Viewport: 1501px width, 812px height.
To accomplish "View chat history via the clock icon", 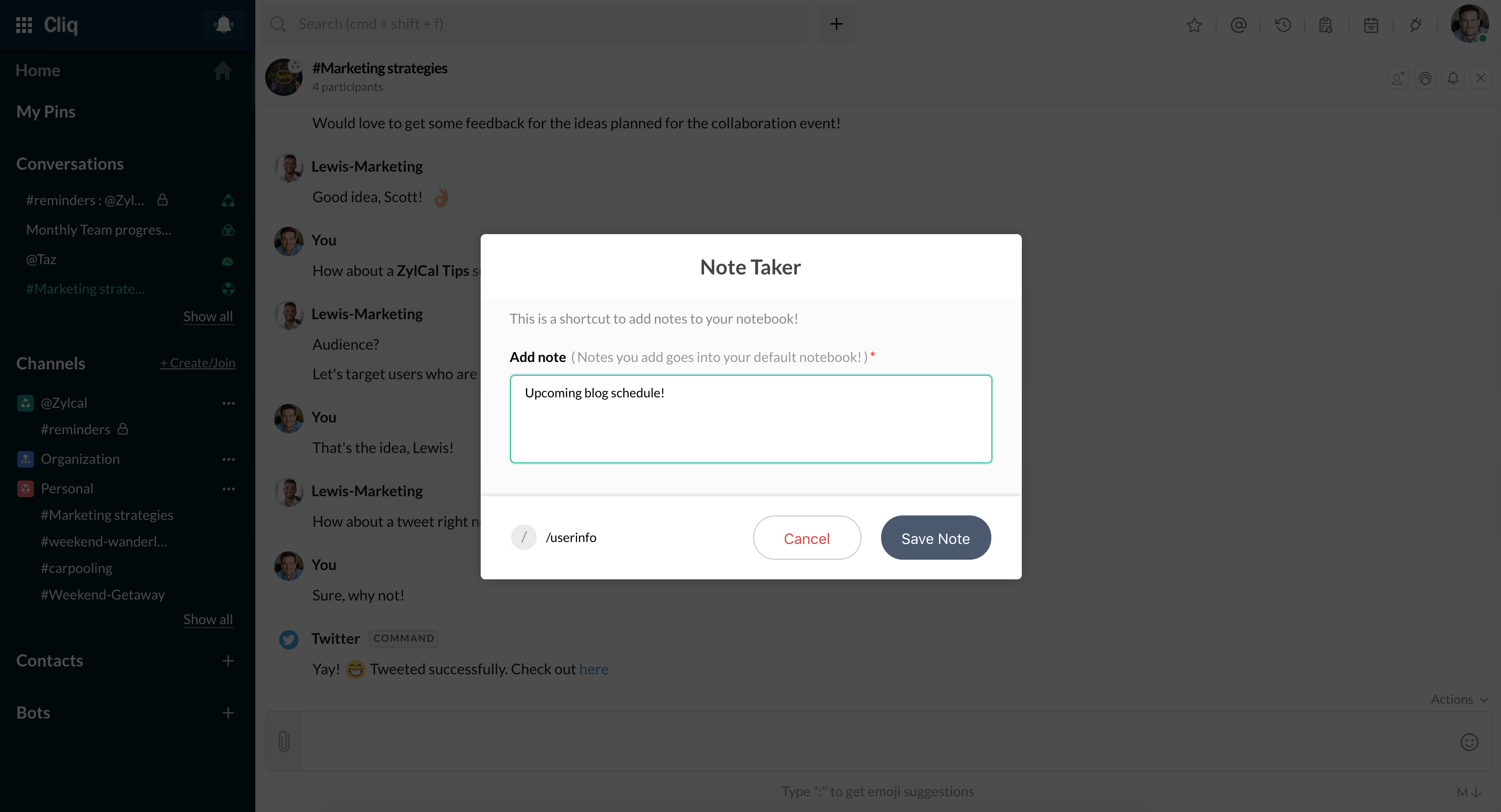I will [x=1284, y=25].
